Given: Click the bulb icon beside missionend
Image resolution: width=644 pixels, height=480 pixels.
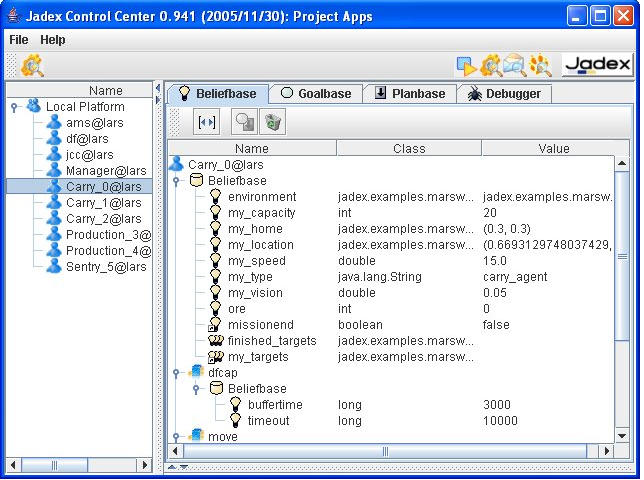Looking at the screenshot, I should click(215, 324).
